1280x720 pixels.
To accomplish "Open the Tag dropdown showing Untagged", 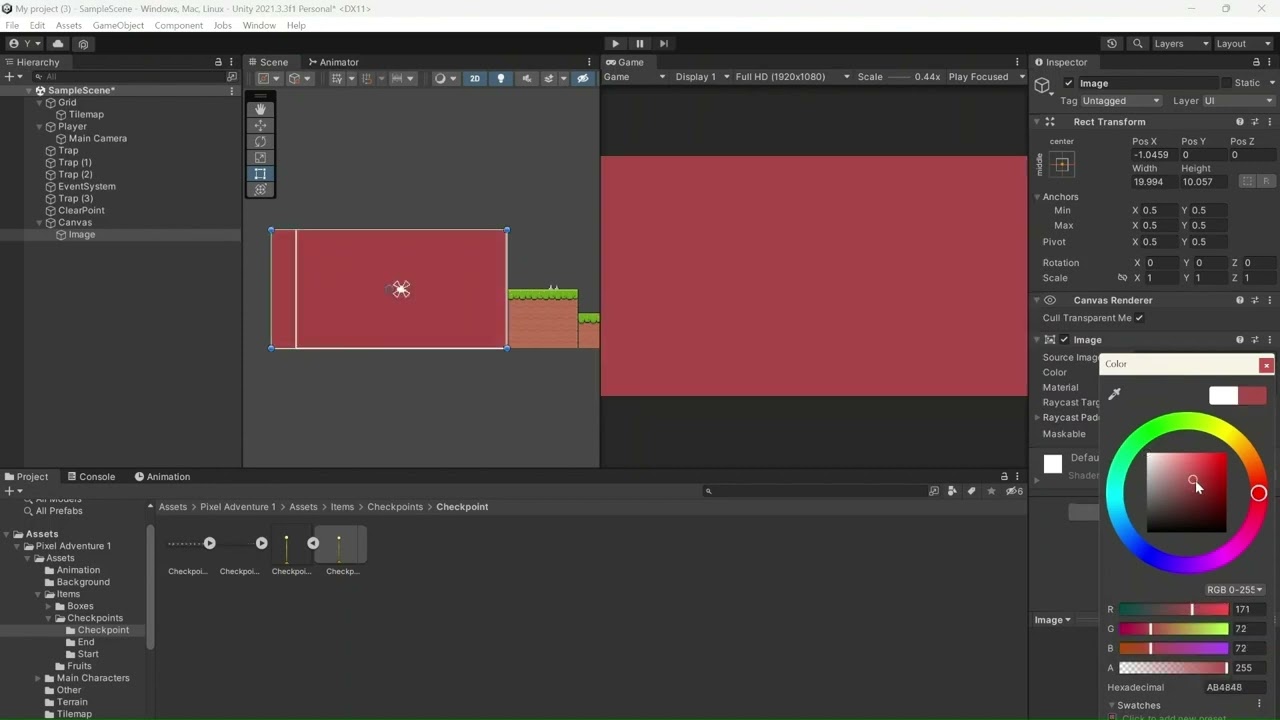I will [1121, 101].
